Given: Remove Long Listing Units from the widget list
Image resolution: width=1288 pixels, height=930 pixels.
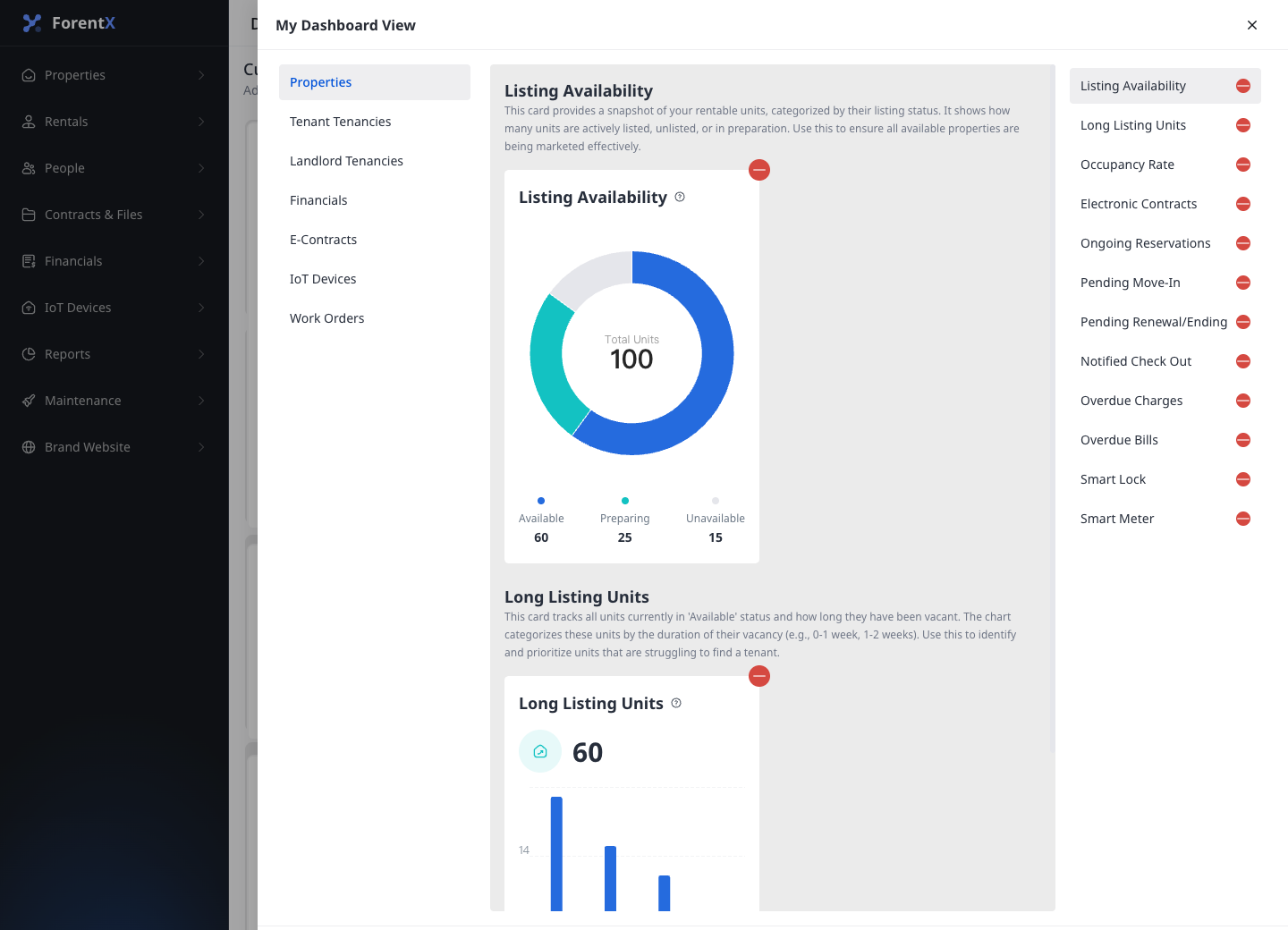Looking at the screenshot, I should (x=1243, y=125).
